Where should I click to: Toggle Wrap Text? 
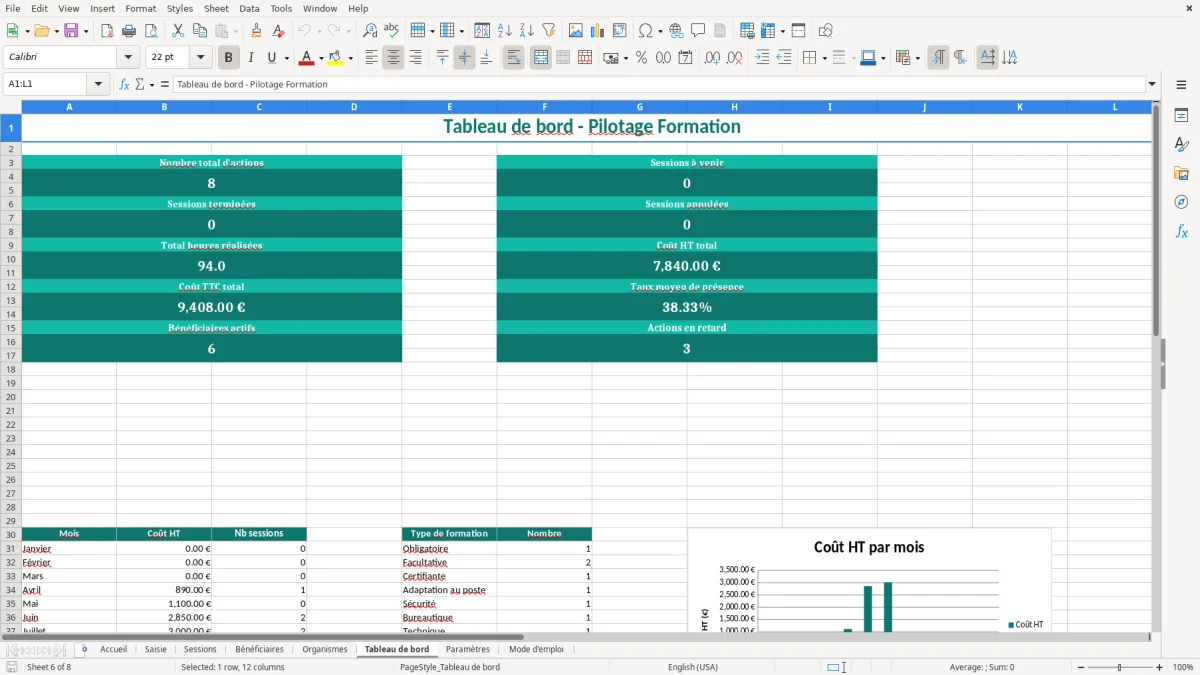pyautogui.click(x=513, y=58)
